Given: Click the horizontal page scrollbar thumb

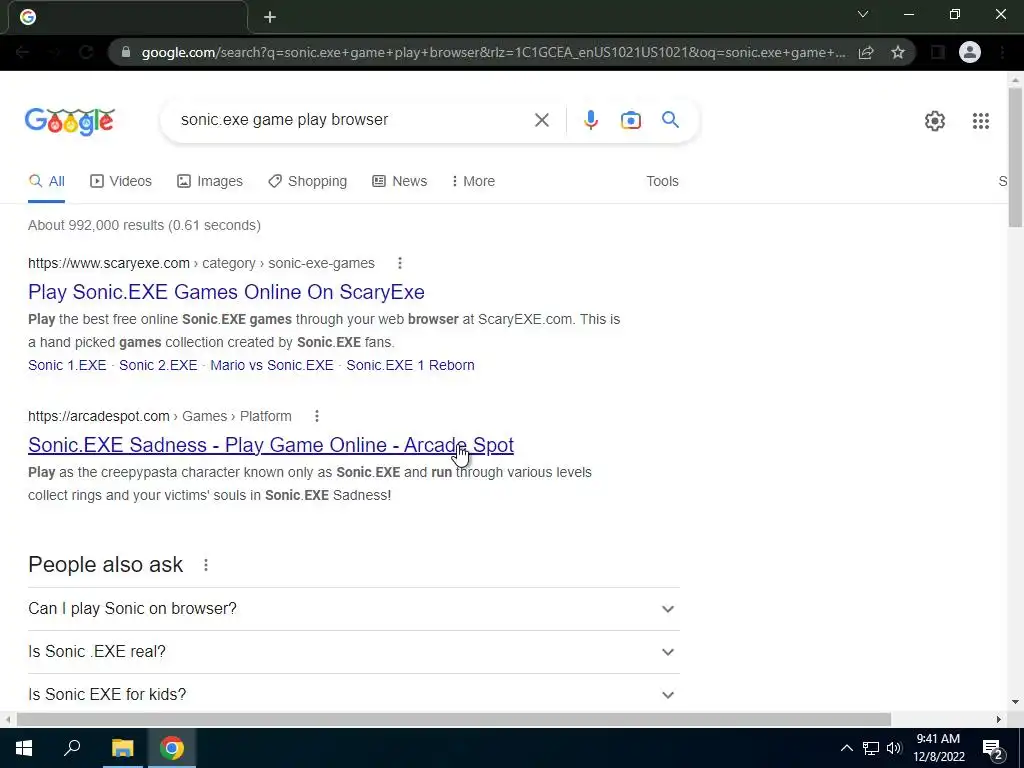Looking at the screenshot, I should [453, 719].
